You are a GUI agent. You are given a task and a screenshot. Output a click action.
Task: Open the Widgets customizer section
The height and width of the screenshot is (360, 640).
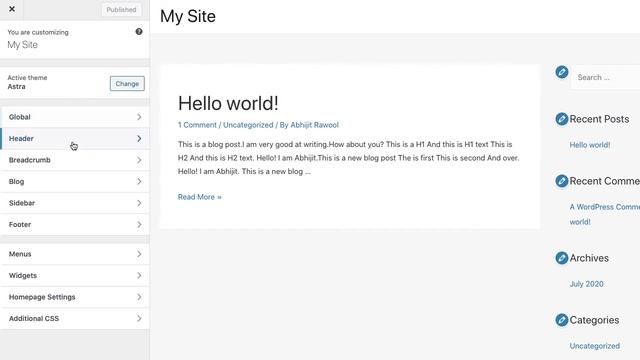click(x=75, y=276)
